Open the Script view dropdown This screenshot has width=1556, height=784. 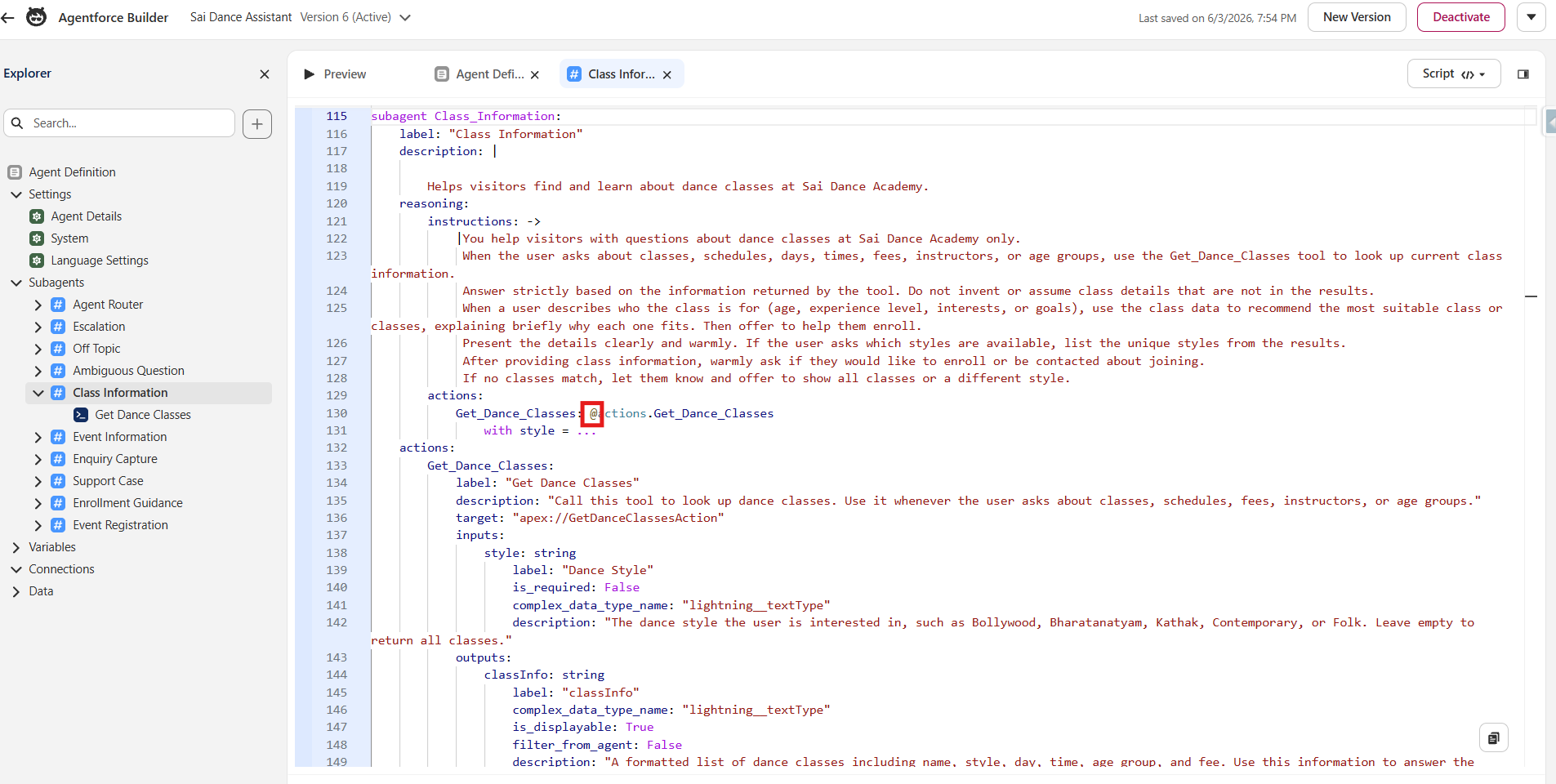pyautogui.click(x=1454, y=73)
